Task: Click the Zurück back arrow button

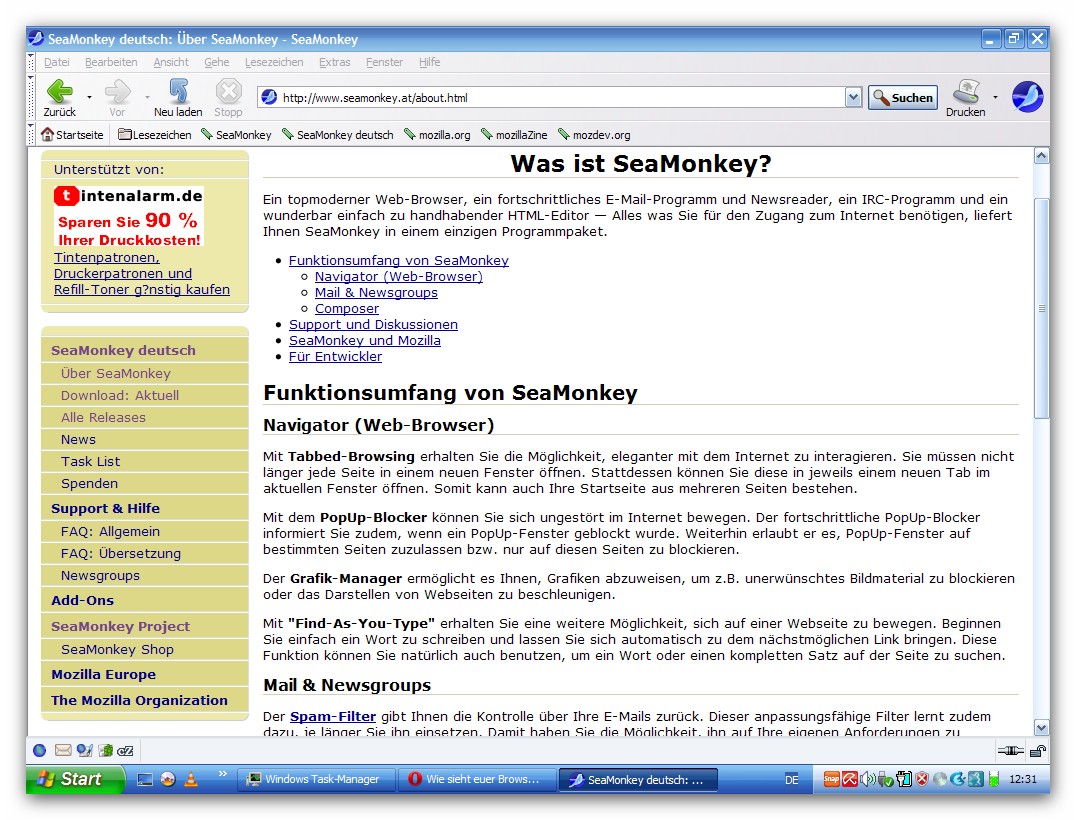Action: click(x=60, y=93)
